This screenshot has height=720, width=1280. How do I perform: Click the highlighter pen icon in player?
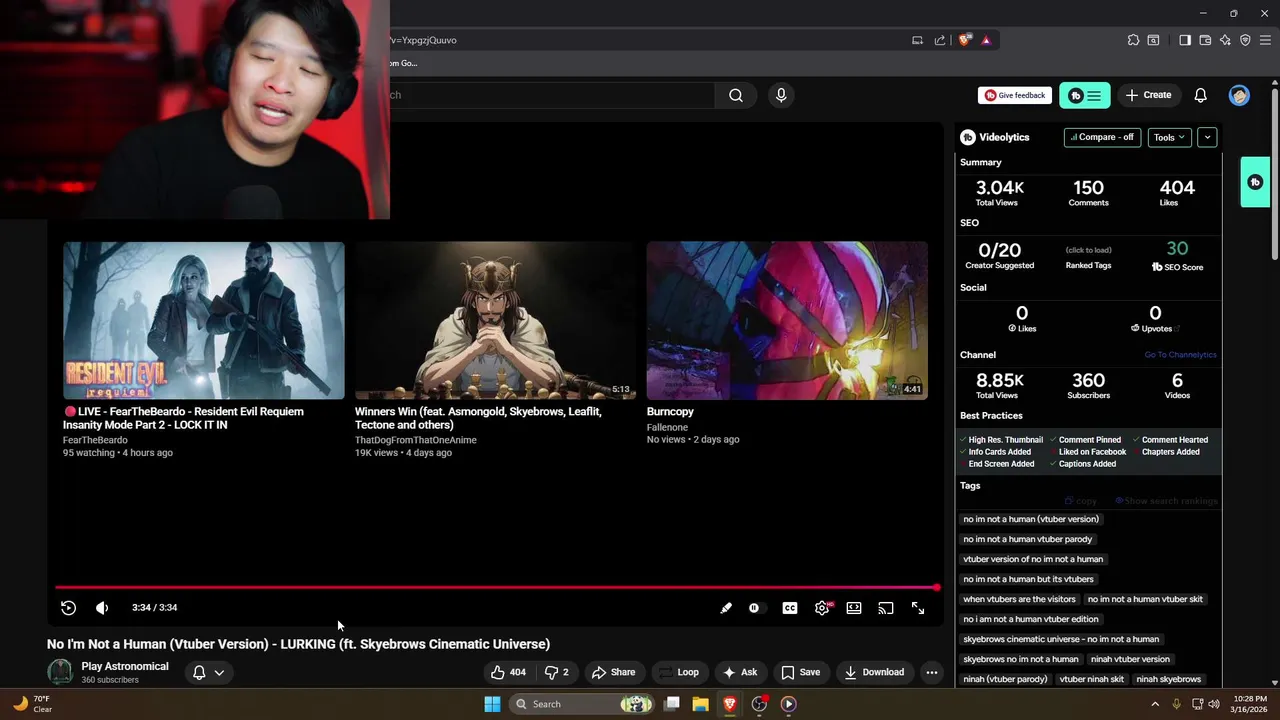[x=726, y=608]
